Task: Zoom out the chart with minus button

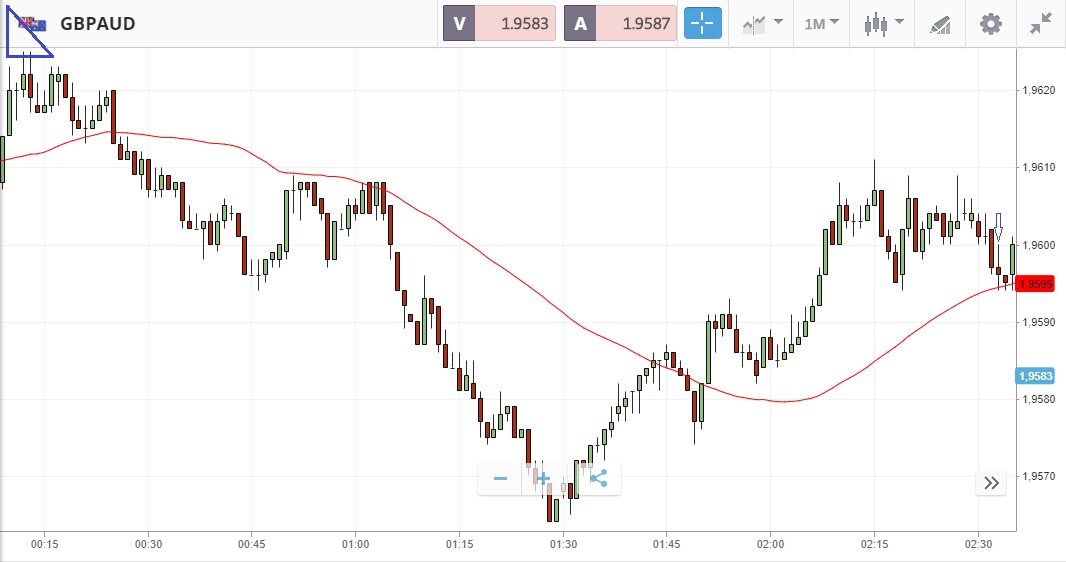Action: pos(501,479)
